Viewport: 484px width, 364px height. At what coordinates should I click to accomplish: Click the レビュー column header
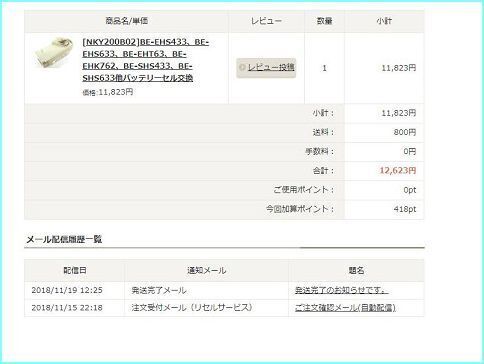pyautogui.click(x=266, y=21)
